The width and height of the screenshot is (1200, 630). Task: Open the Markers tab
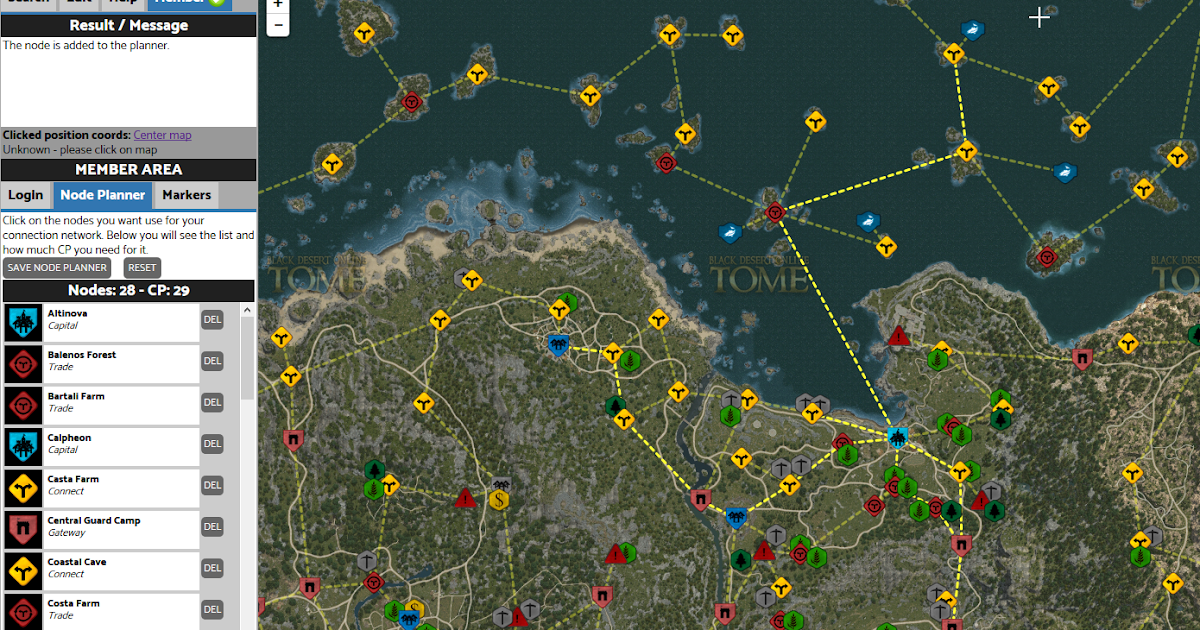pyautogui.click(x=186, y=195)
